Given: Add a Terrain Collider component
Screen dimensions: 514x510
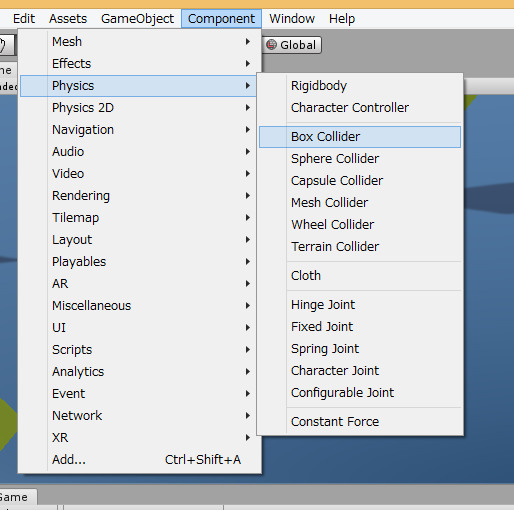Looking at the screenshot, I should click(x=360, y=247).
